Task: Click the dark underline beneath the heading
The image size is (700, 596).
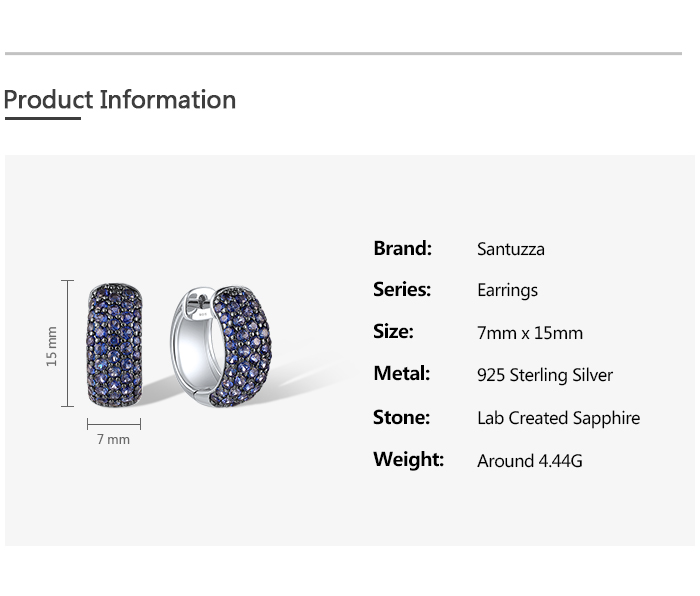Action: 42,118
